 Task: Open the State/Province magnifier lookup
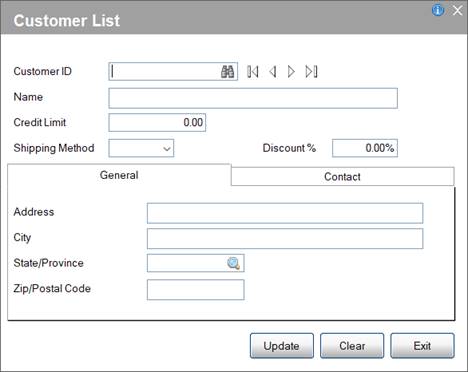(x=233, y=263)
